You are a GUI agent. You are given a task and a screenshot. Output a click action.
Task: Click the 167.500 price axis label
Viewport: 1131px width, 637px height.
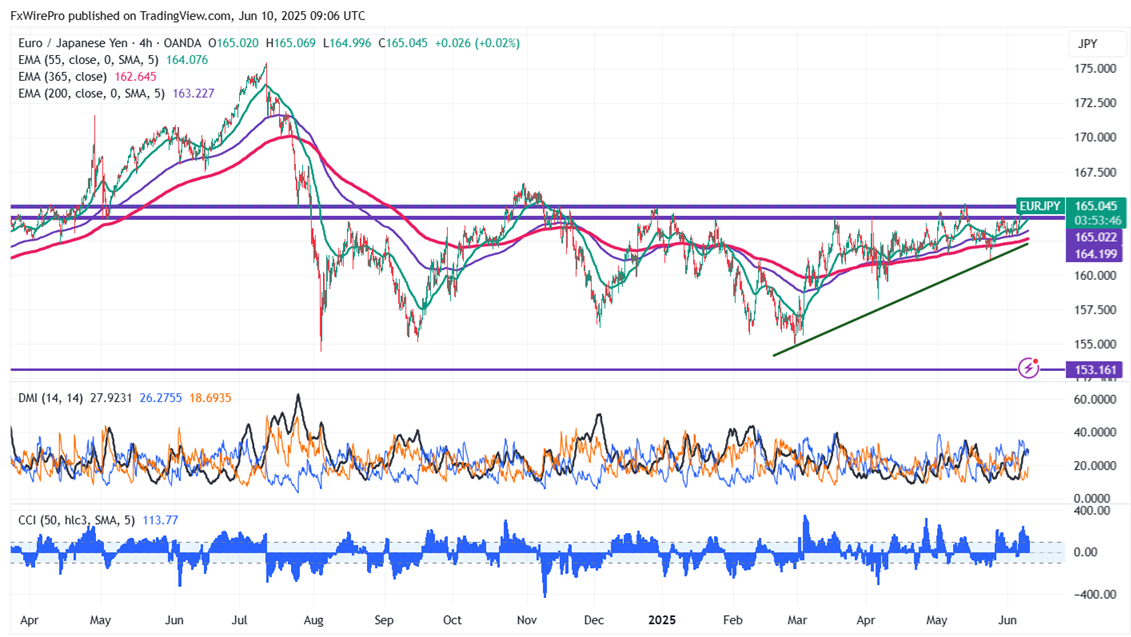coord(1095,172)
